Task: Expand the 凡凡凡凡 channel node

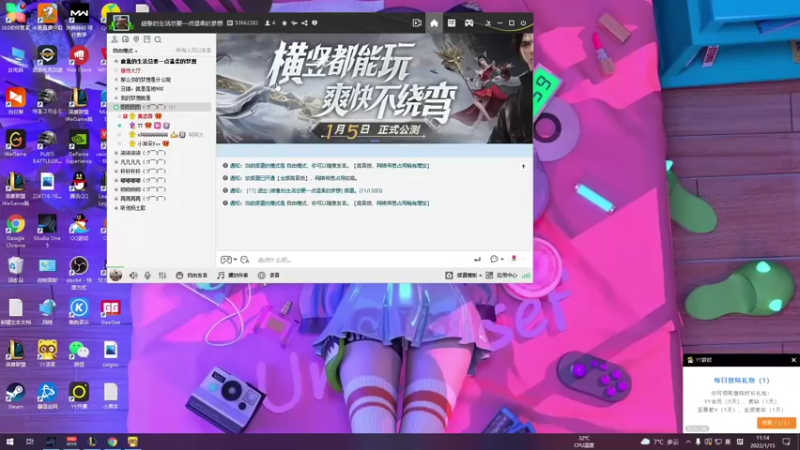Action: [116, 162]
